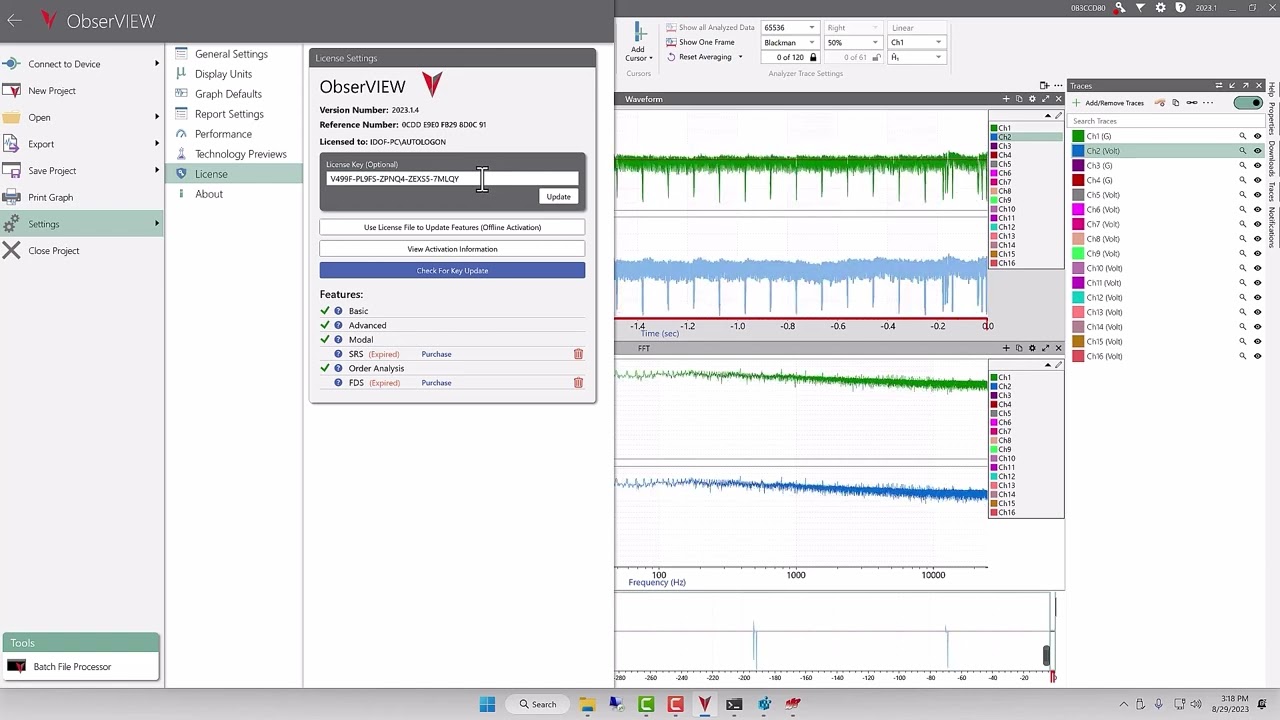
Task: Toggle the green switch in the Traces panel
Action: tap(1247, 103)
